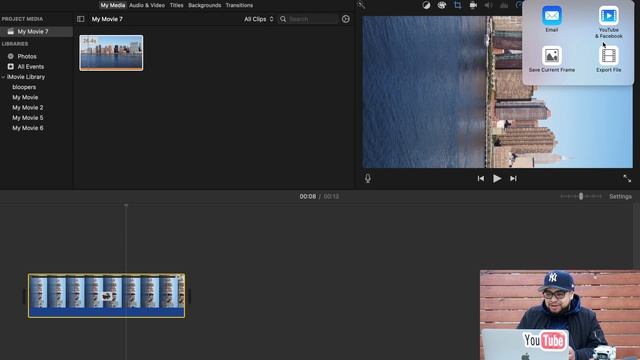Open the My Movie event
The width and height of the screenshot is (640, 360).
pyautogui.click(x=25, y=97)
